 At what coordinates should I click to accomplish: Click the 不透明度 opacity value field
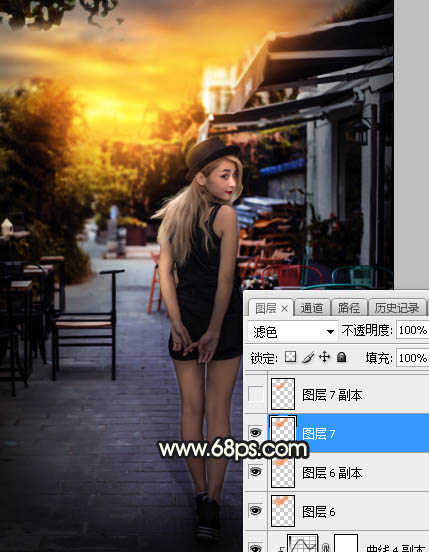point(412,330)
